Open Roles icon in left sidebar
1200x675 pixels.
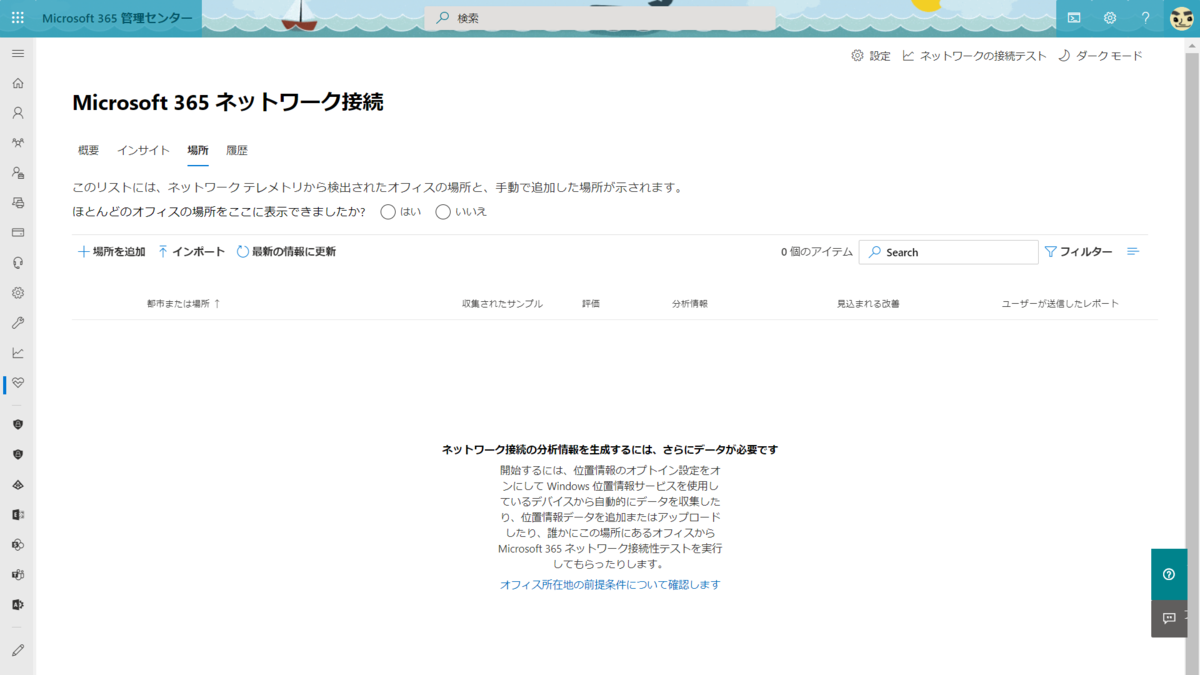18,173
